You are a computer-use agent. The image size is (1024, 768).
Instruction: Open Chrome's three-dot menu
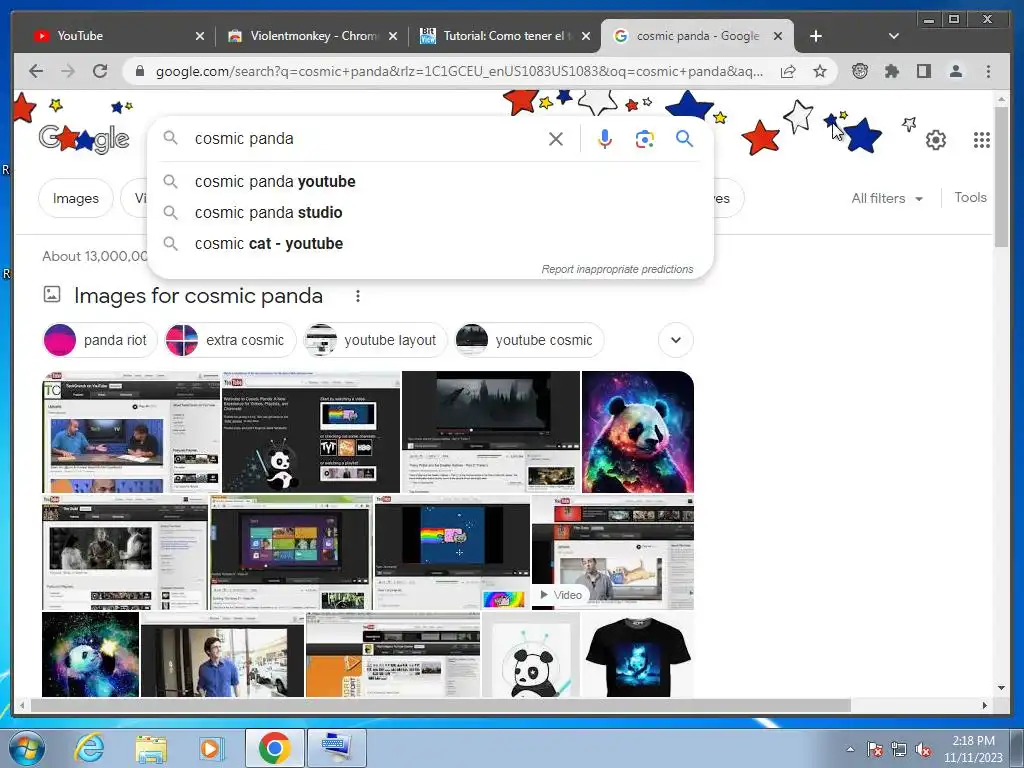988,71
